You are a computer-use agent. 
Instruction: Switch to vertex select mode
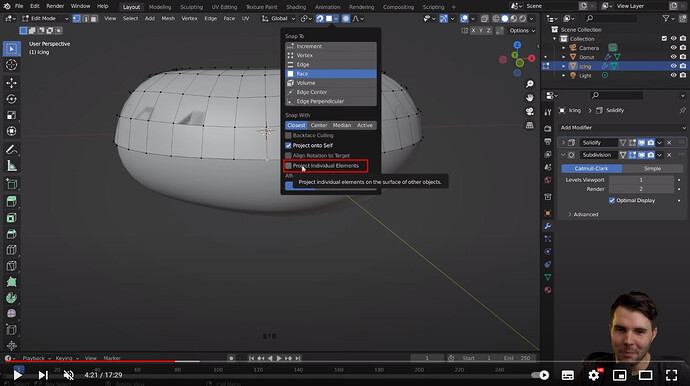pyautogui.click(x=77, y=18)
